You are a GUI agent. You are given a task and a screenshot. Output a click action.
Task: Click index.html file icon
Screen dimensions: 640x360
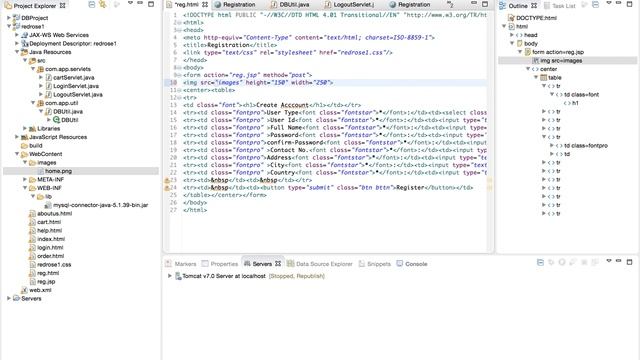tap(32, 239)
